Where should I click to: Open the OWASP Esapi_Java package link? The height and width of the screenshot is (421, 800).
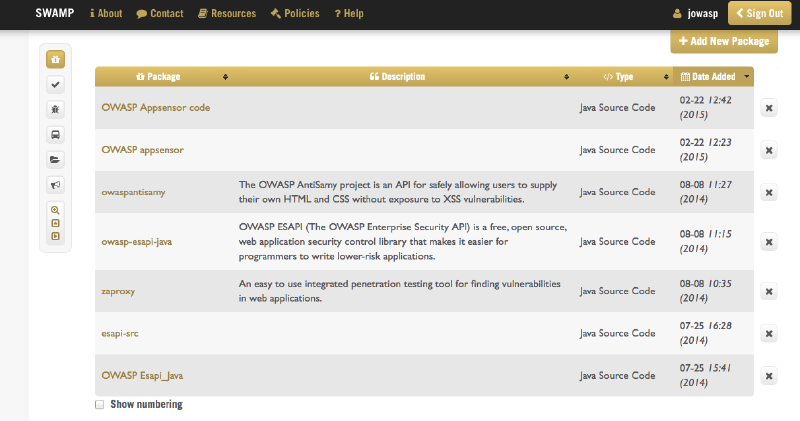(142, 376)
